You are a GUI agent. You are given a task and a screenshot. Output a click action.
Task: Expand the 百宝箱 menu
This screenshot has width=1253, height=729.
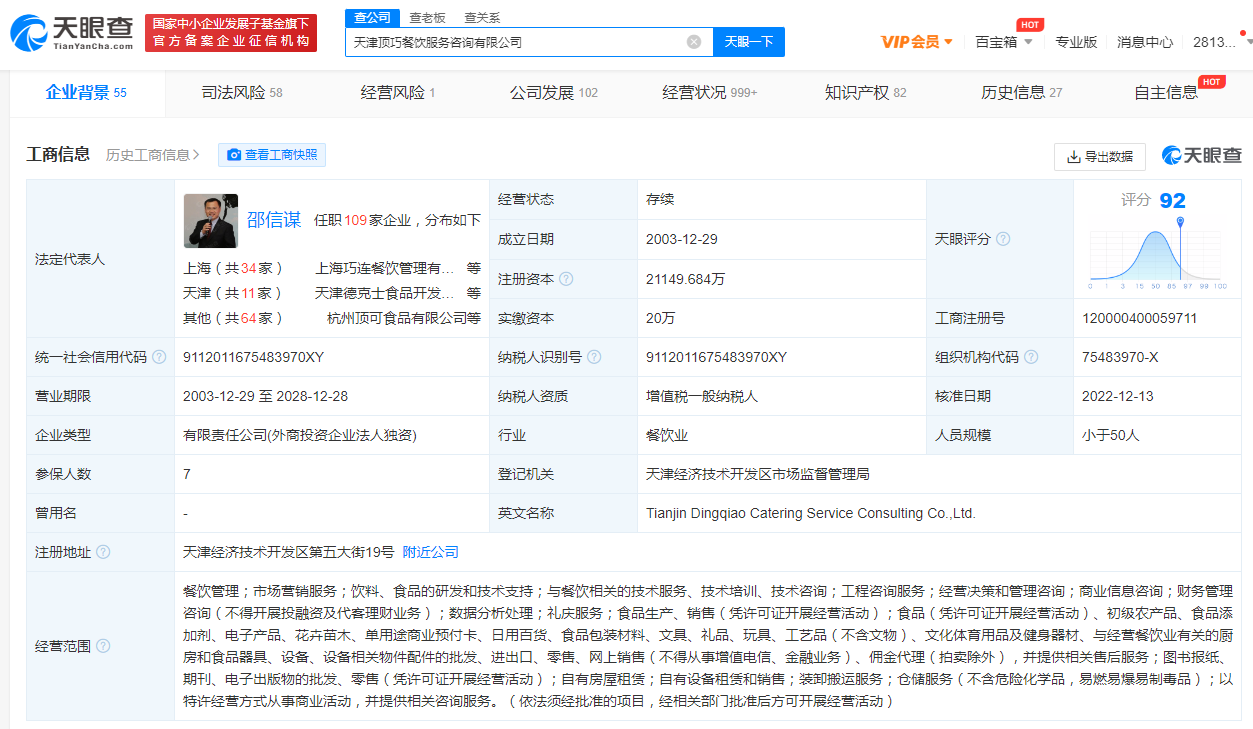click(x=1004, y=42)
